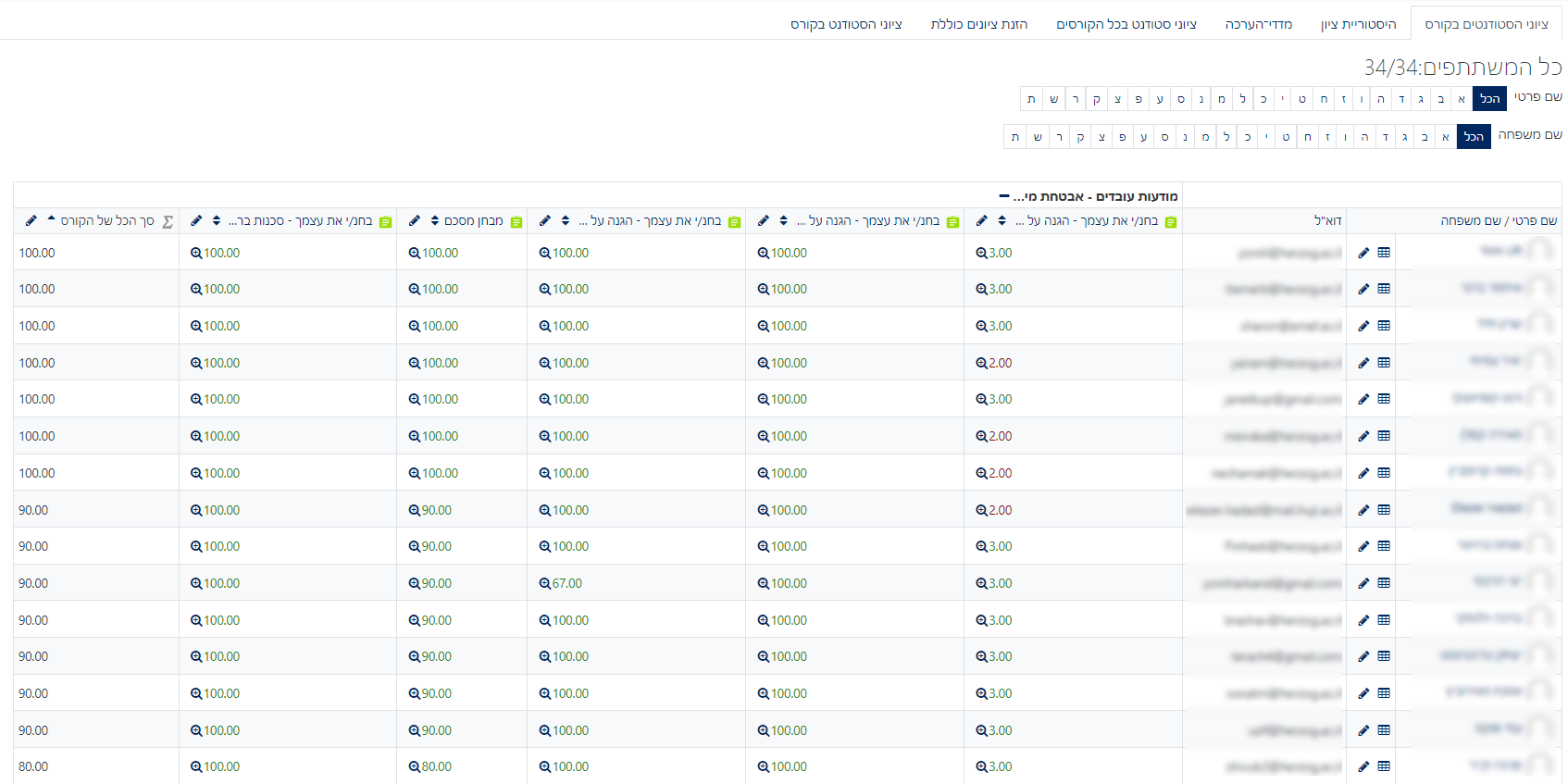Filter first names by letter 'מ'
The width and height of the screenshot is (1568, 784).
point(1222,98)
